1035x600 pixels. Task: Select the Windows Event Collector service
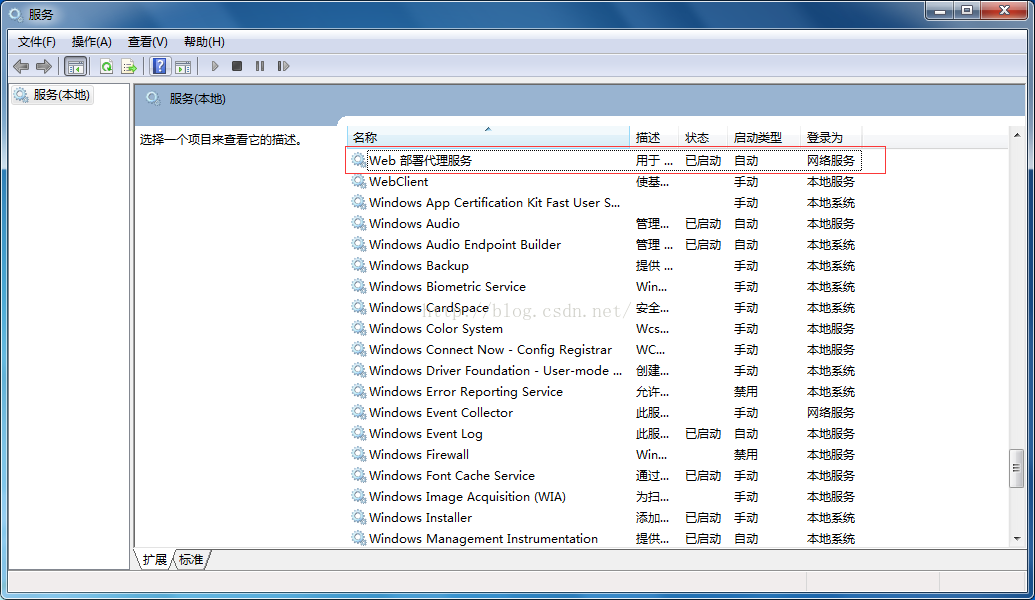[441, 413]
